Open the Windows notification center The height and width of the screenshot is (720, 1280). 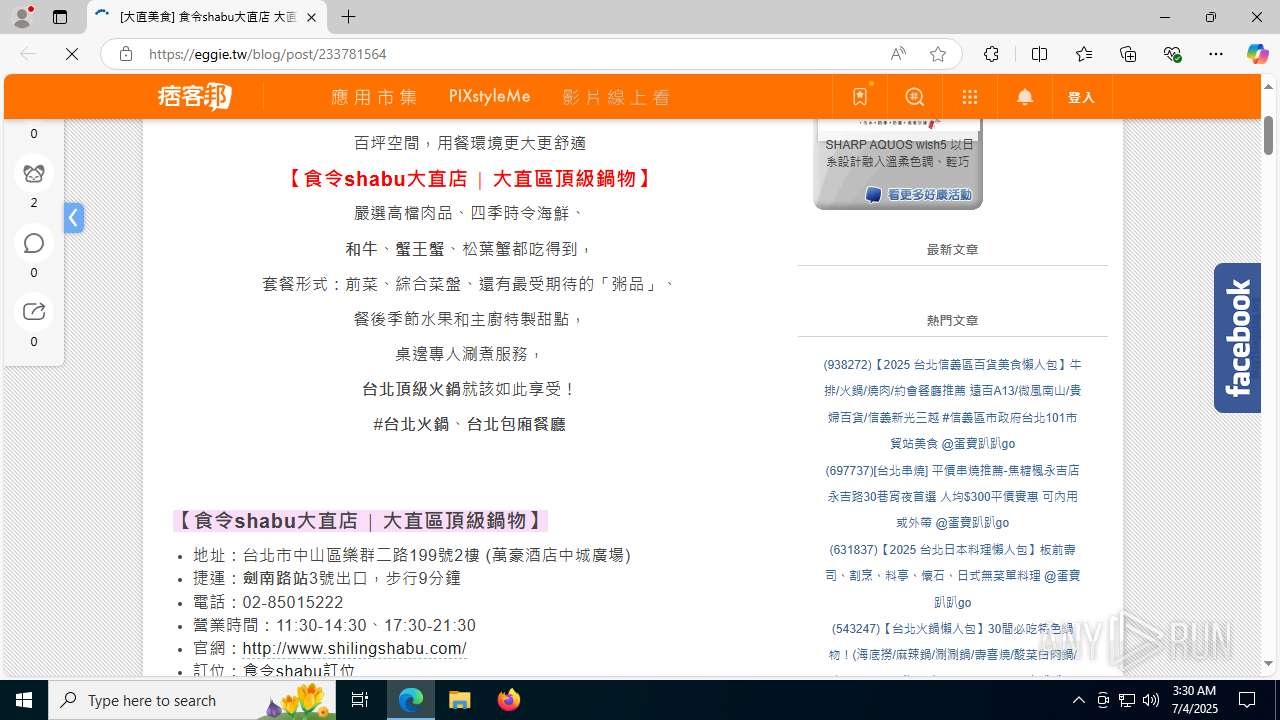tap(1247, 700)
